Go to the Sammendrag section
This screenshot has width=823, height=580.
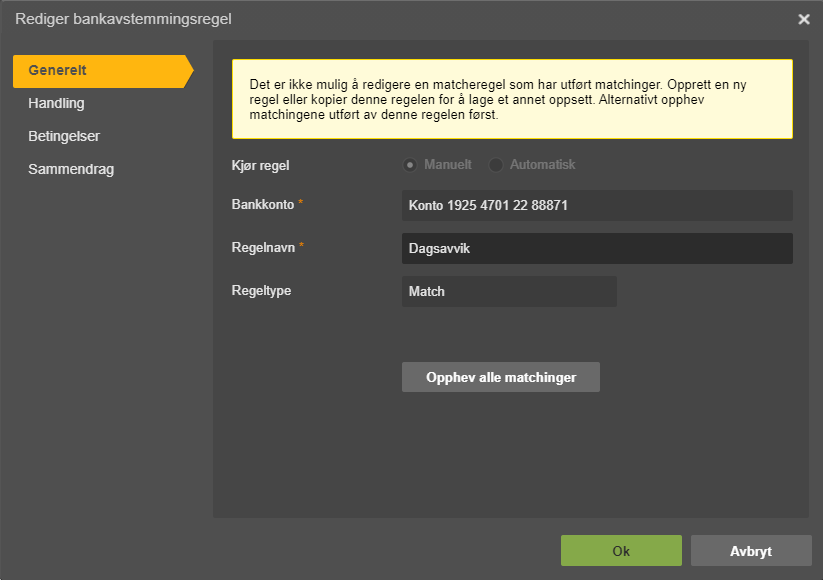pyautogui.click(x=71, y=170)
